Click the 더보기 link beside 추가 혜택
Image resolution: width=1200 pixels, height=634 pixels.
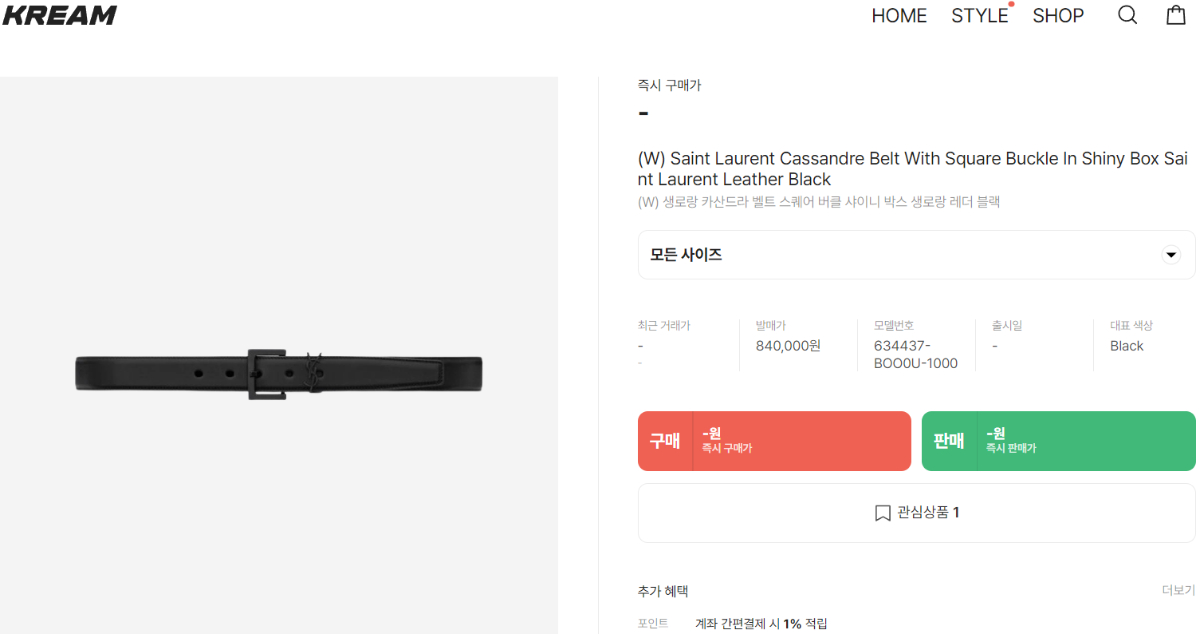tap(1178, 591)
